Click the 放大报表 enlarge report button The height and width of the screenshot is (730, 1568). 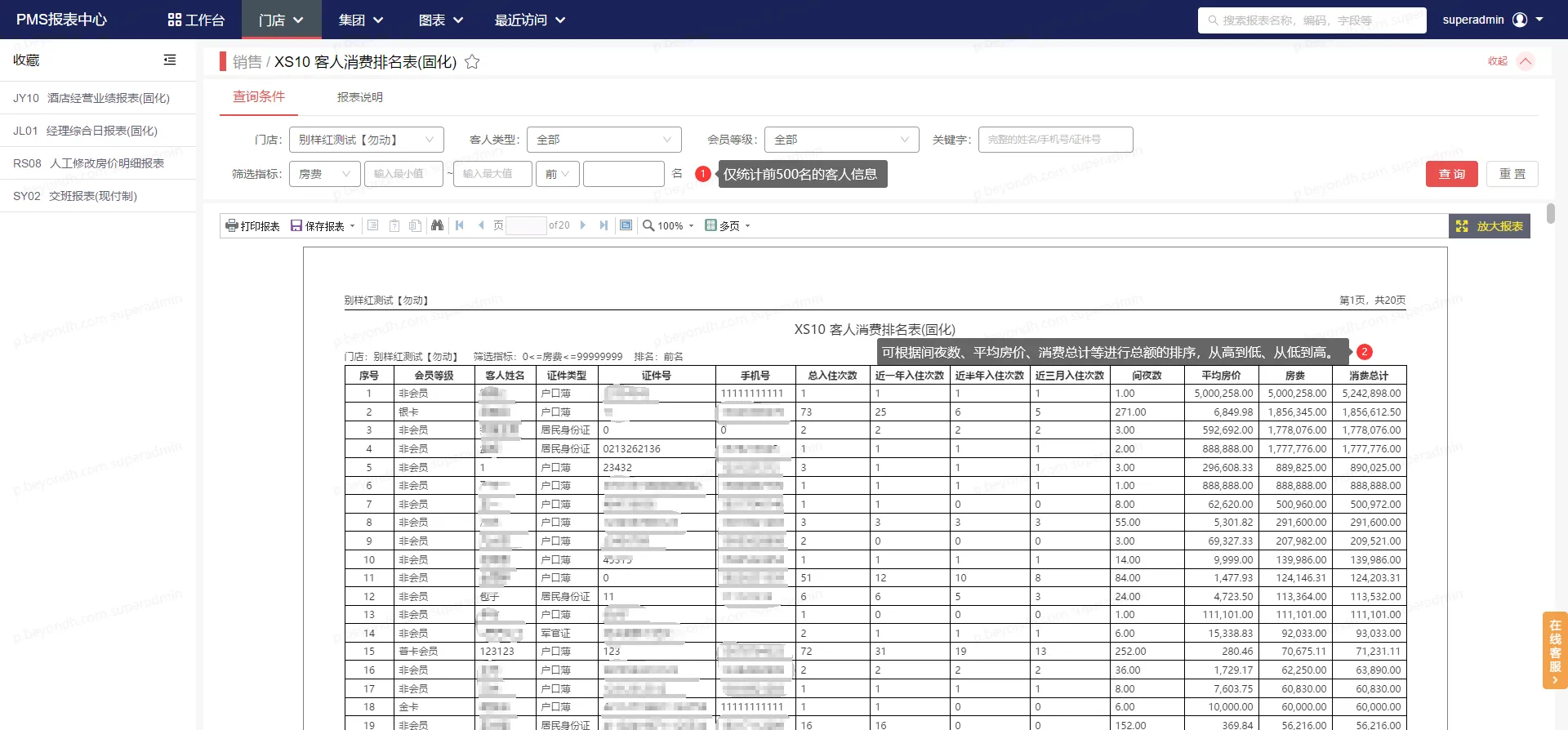[x=1490, y=226]
